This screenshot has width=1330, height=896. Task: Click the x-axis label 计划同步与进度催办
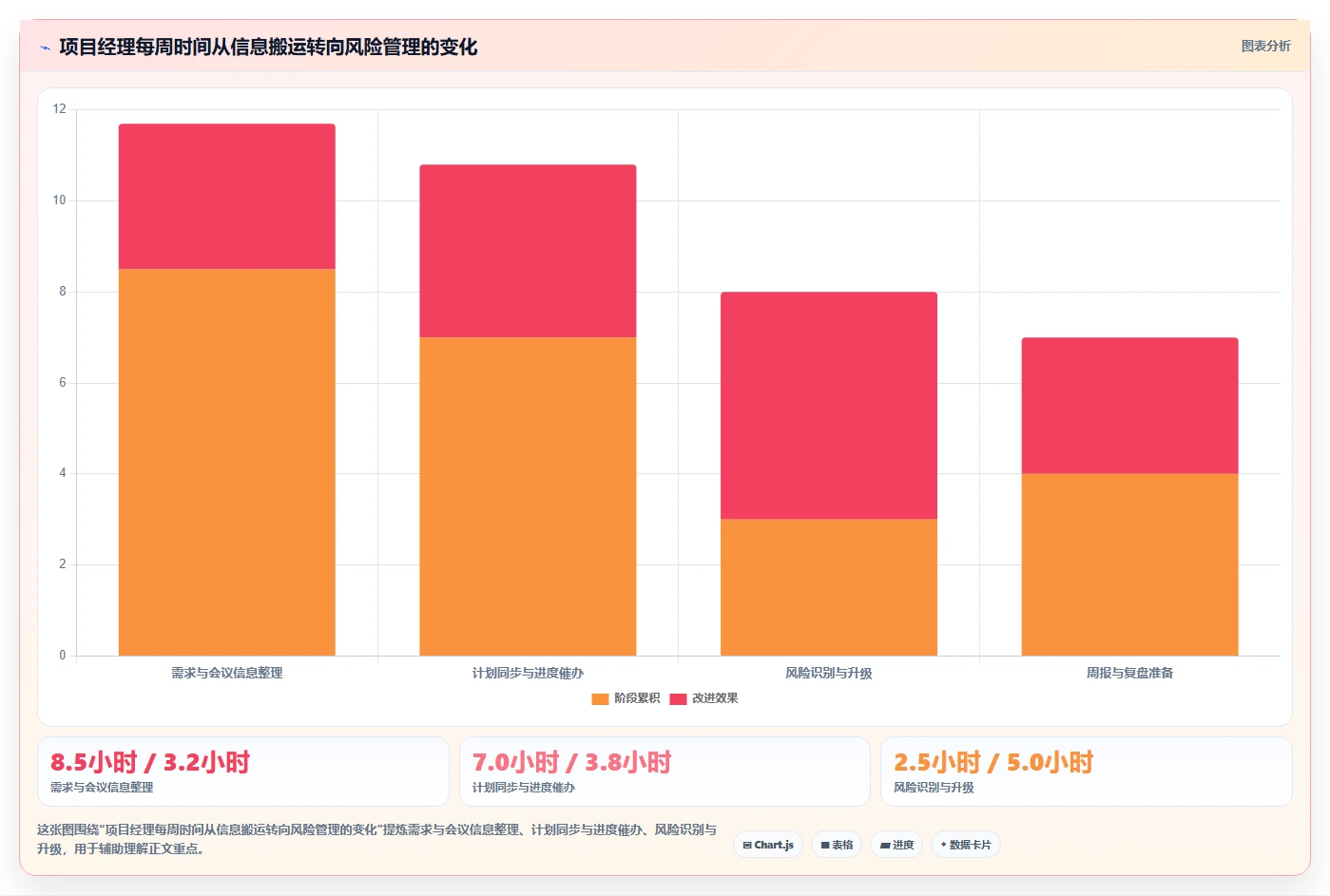[x=528, y=673]
